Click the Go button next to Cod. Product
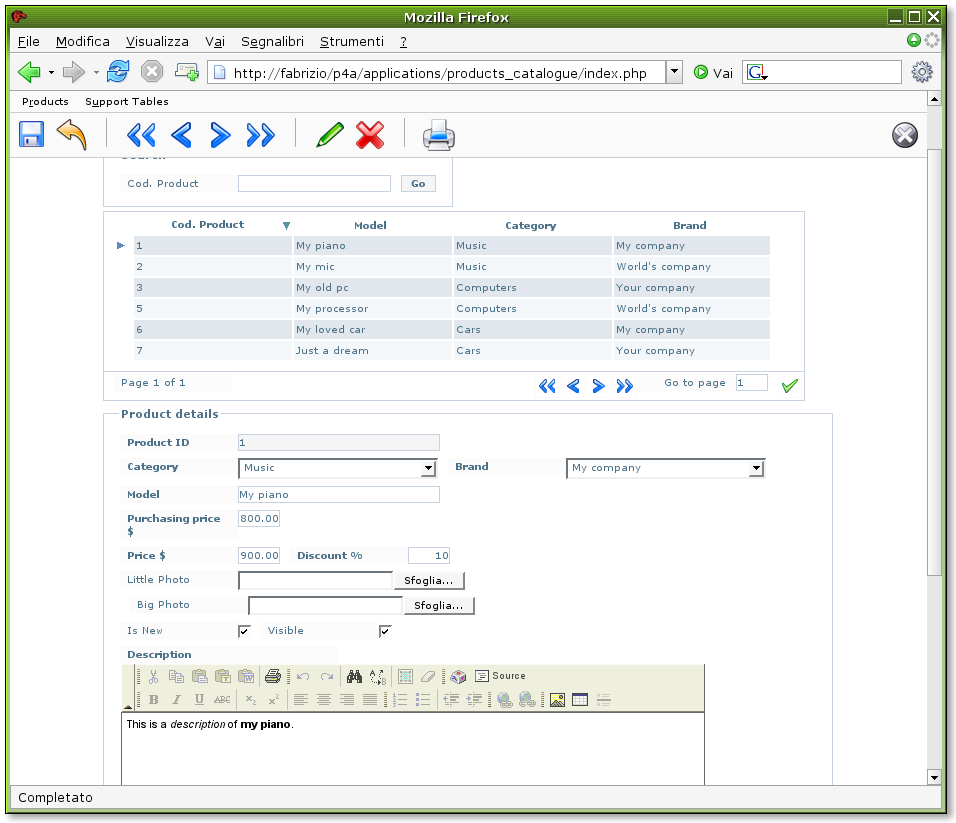 coord(418,184)
